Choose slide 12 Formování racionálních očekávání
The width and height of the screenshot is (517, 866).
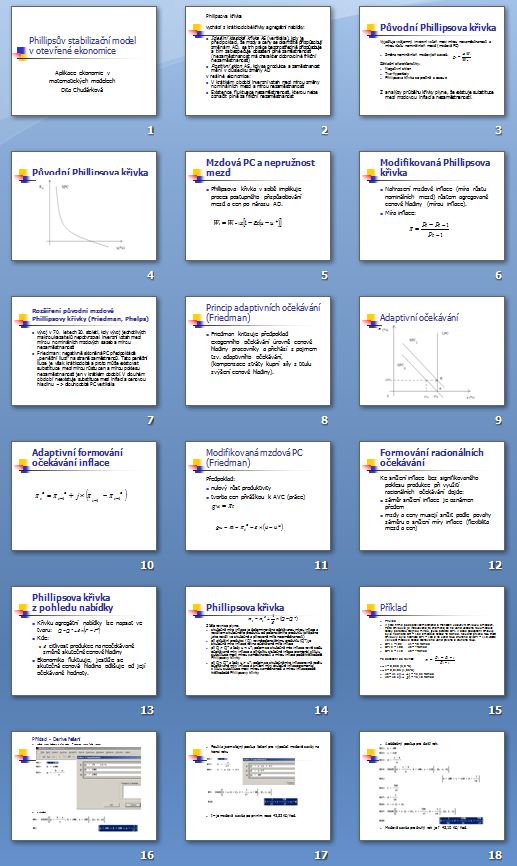point(432,496)
